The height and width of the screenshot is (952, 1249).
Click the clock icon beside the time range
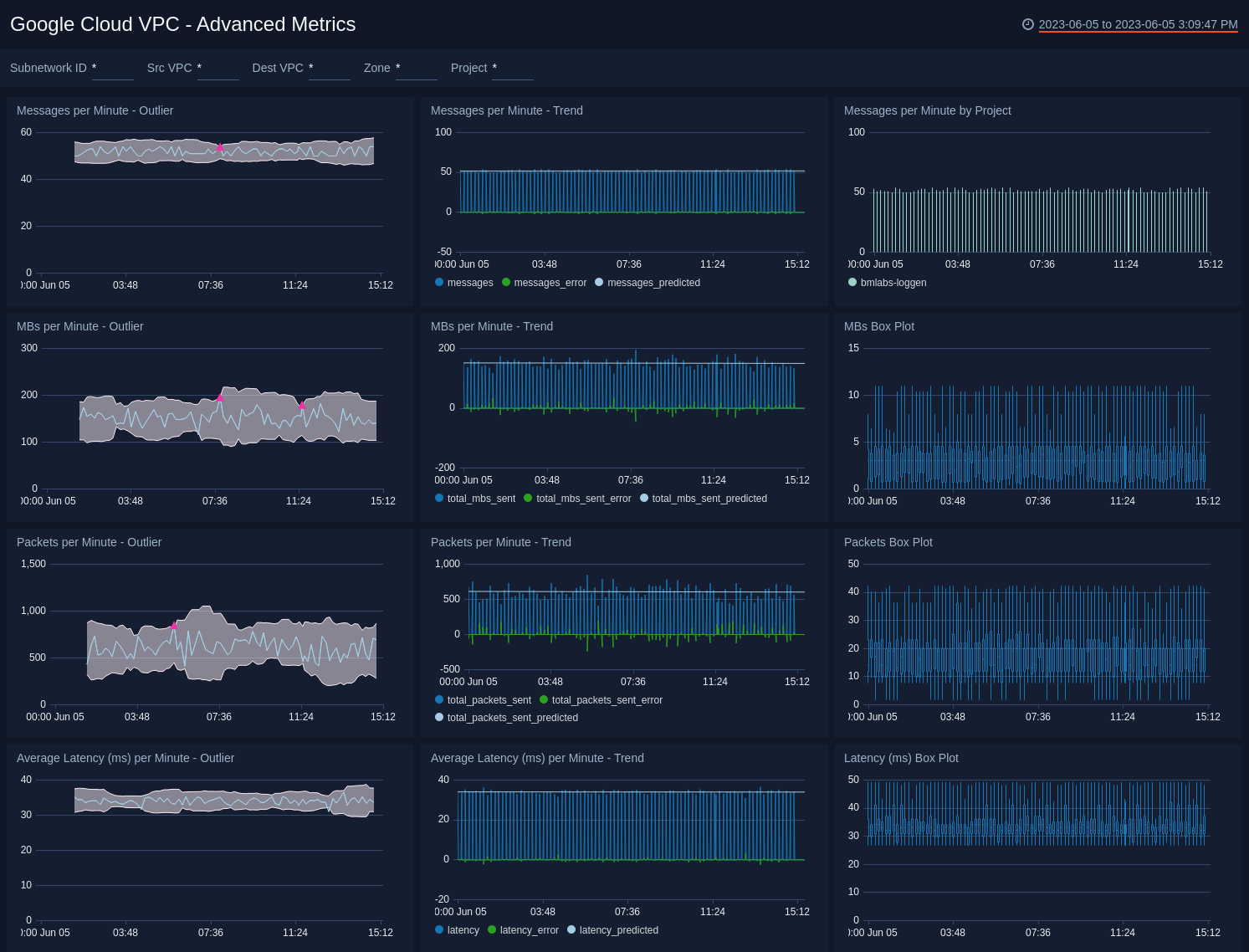tap(1028, 24)
